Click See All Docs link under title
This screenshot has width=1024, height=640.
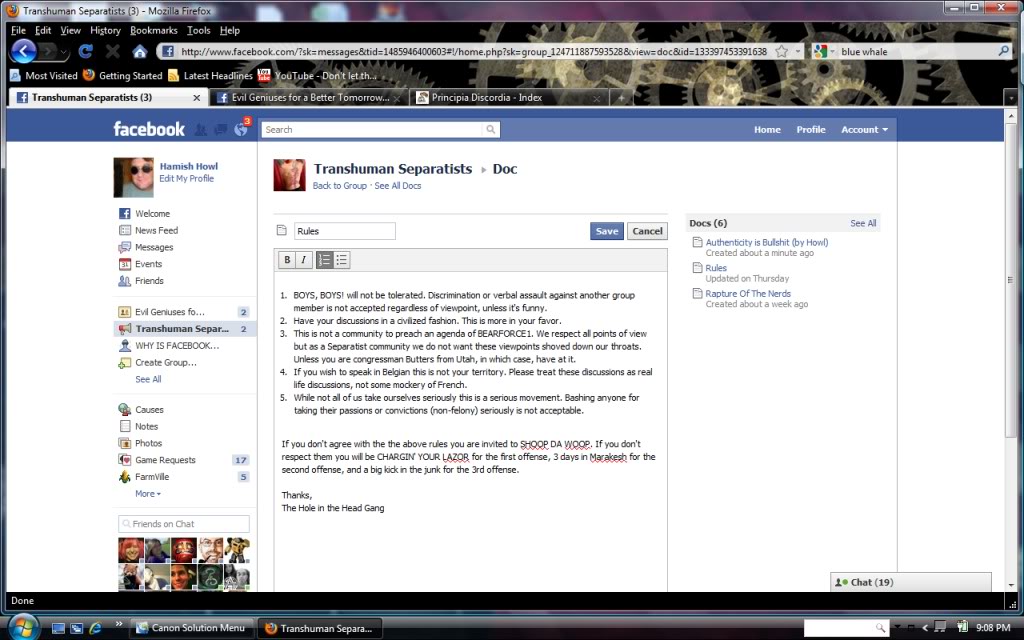pyautogui.click(x=398, y=185)
